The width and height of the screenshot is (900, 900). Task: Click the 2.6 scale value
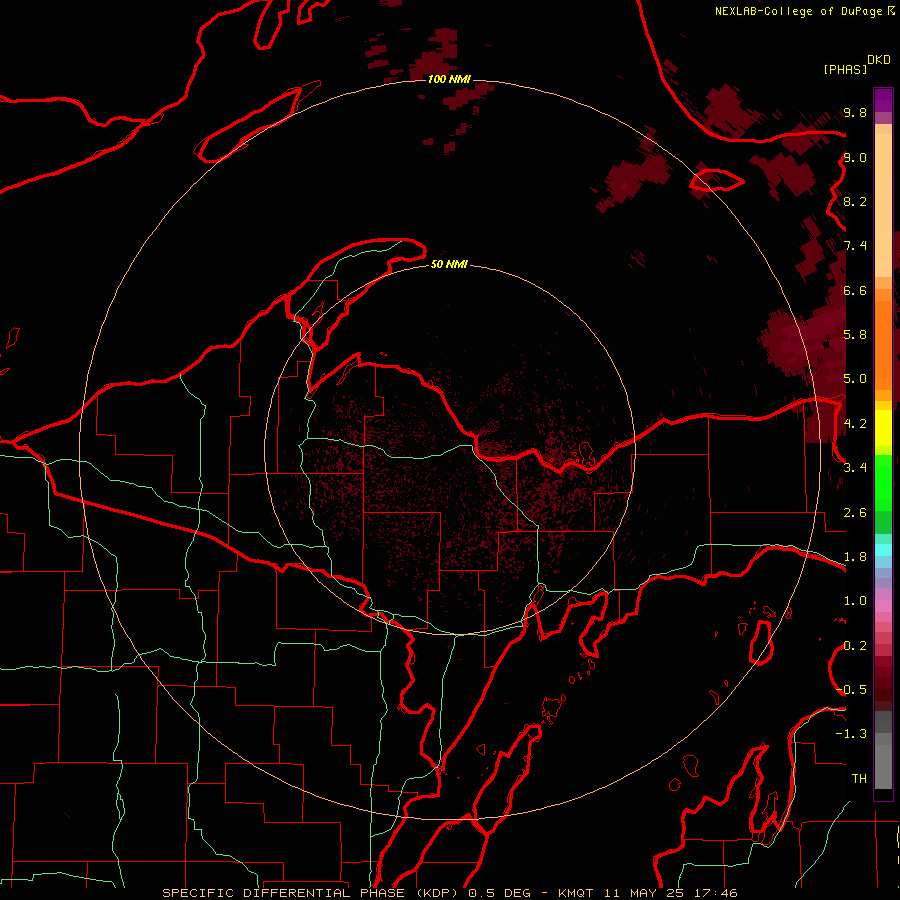point(855,513)
